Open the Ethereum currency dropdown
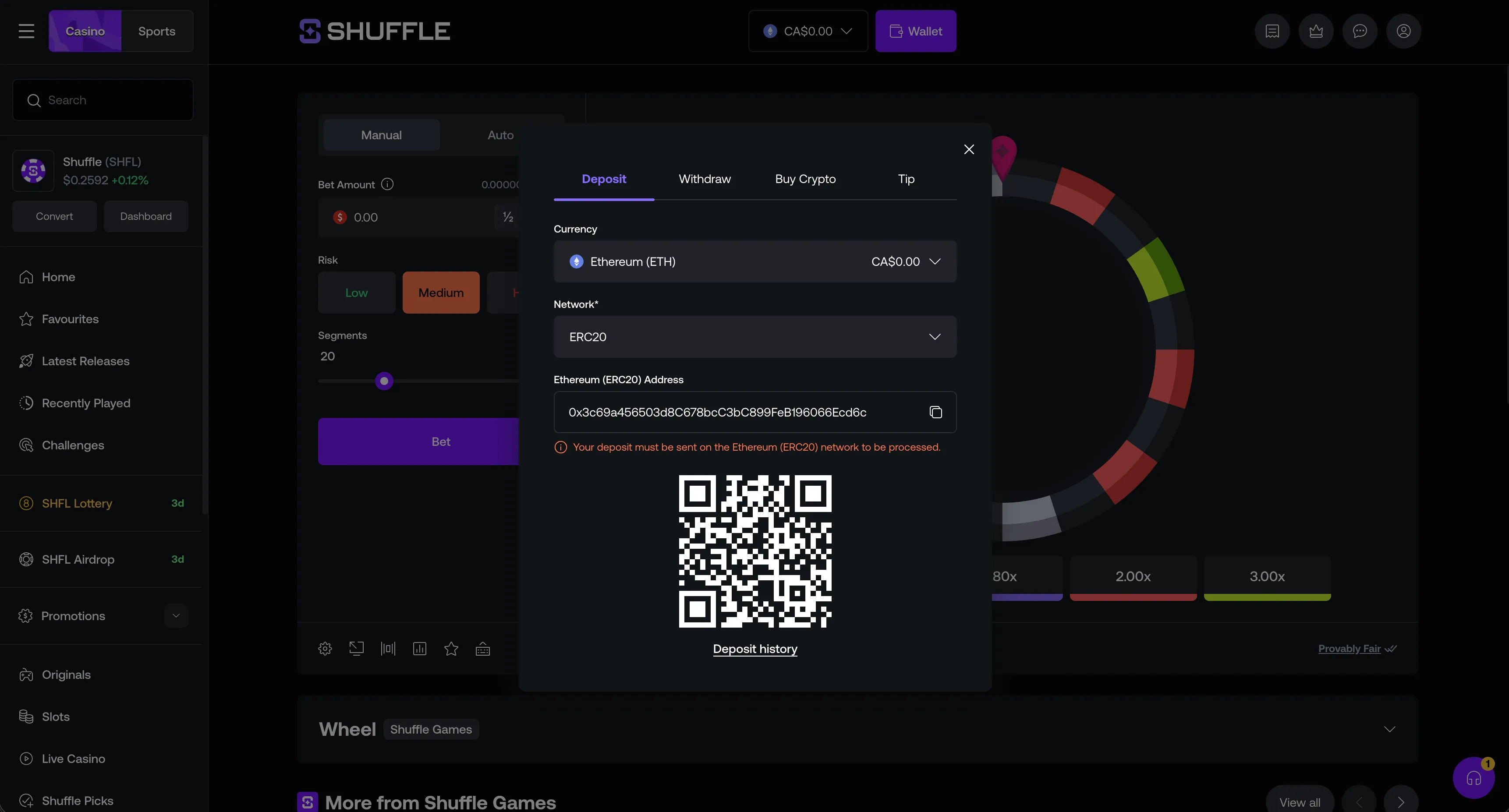Viewport: 1509px width, 812px height. point(754,262)
